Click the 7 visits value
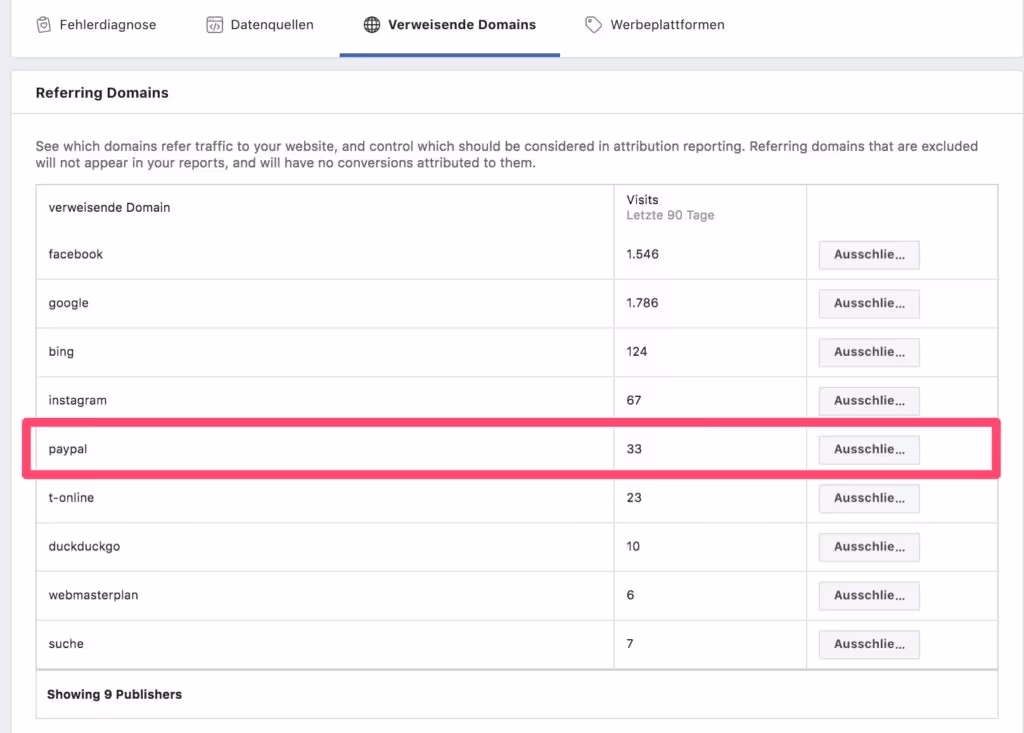This screenshot has width=1024, height=733. pos(630,643)
